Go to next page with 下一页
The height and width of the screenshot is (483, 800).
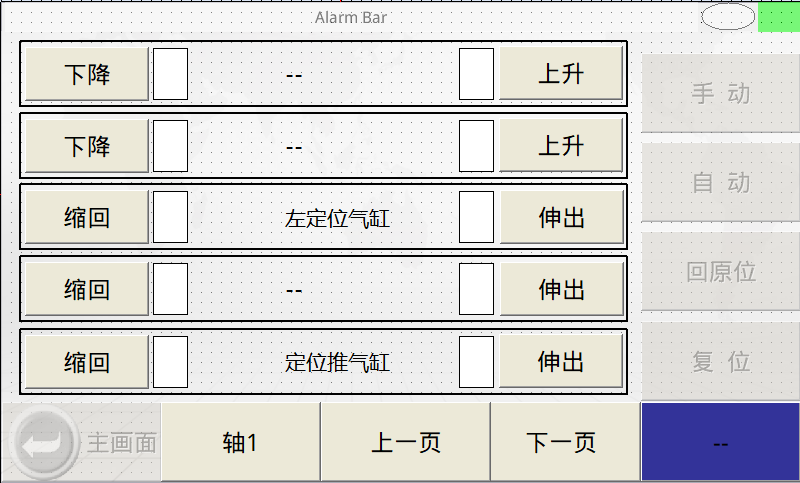pos(564,442)
